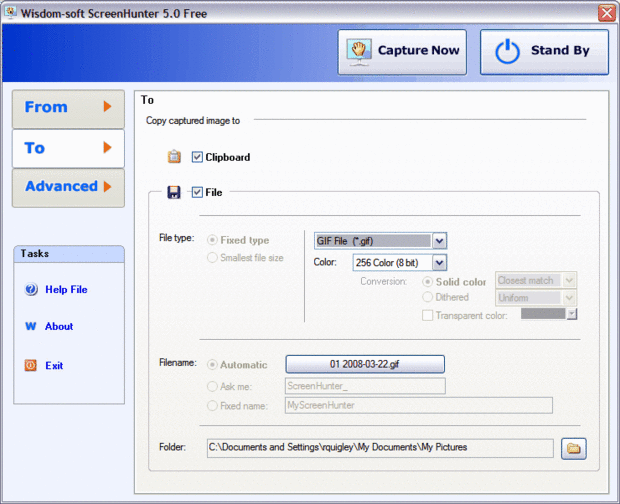Select the Solid color radio button
This screenshot has width=620, height=504.
(427, 282)
